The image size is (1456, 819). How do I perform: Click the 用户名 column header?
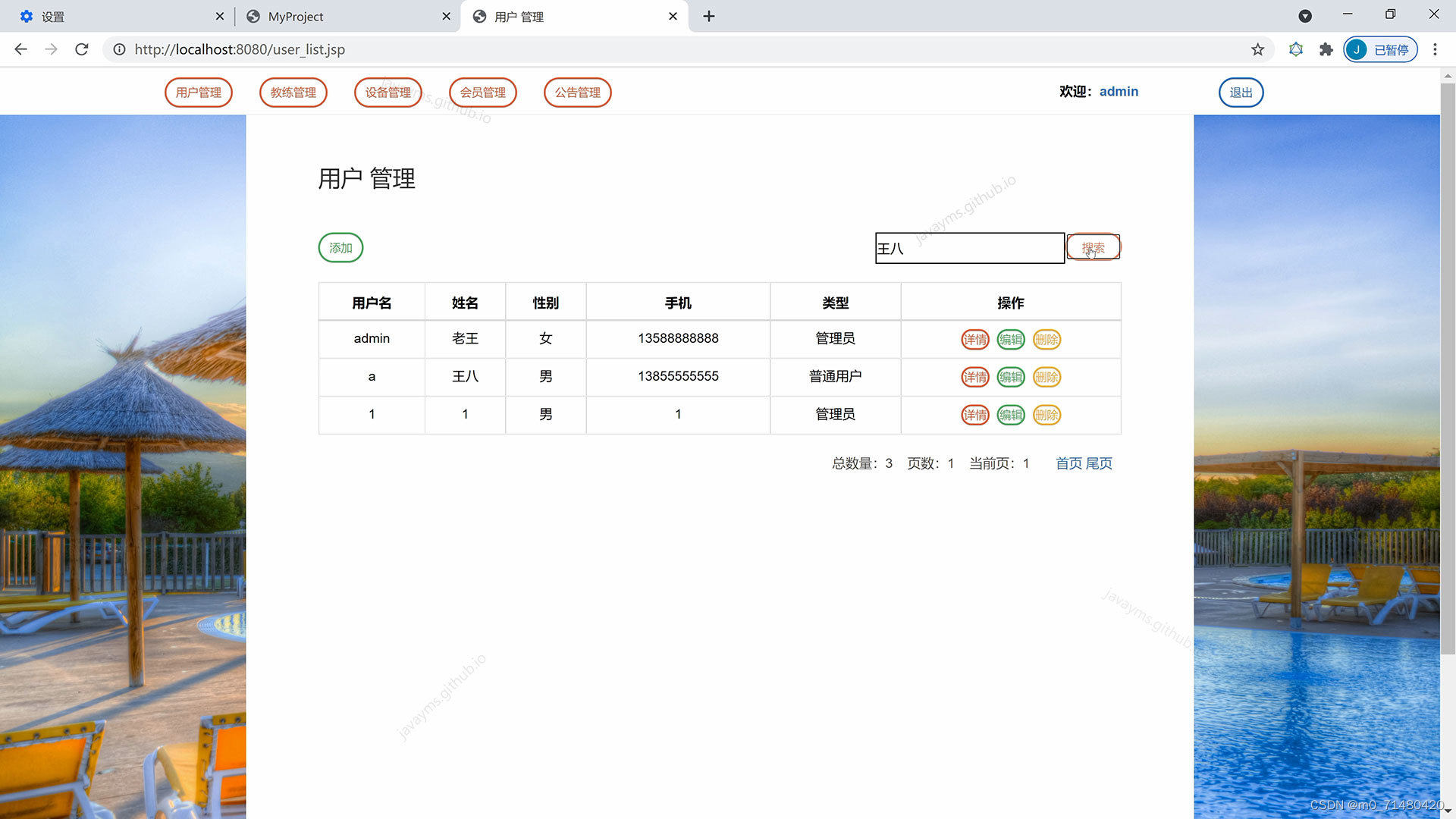[372, 303]
